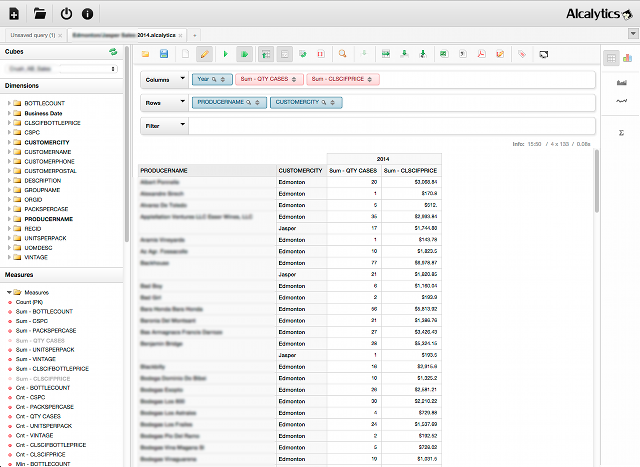Toggle the hide parents option

(268, 53)
